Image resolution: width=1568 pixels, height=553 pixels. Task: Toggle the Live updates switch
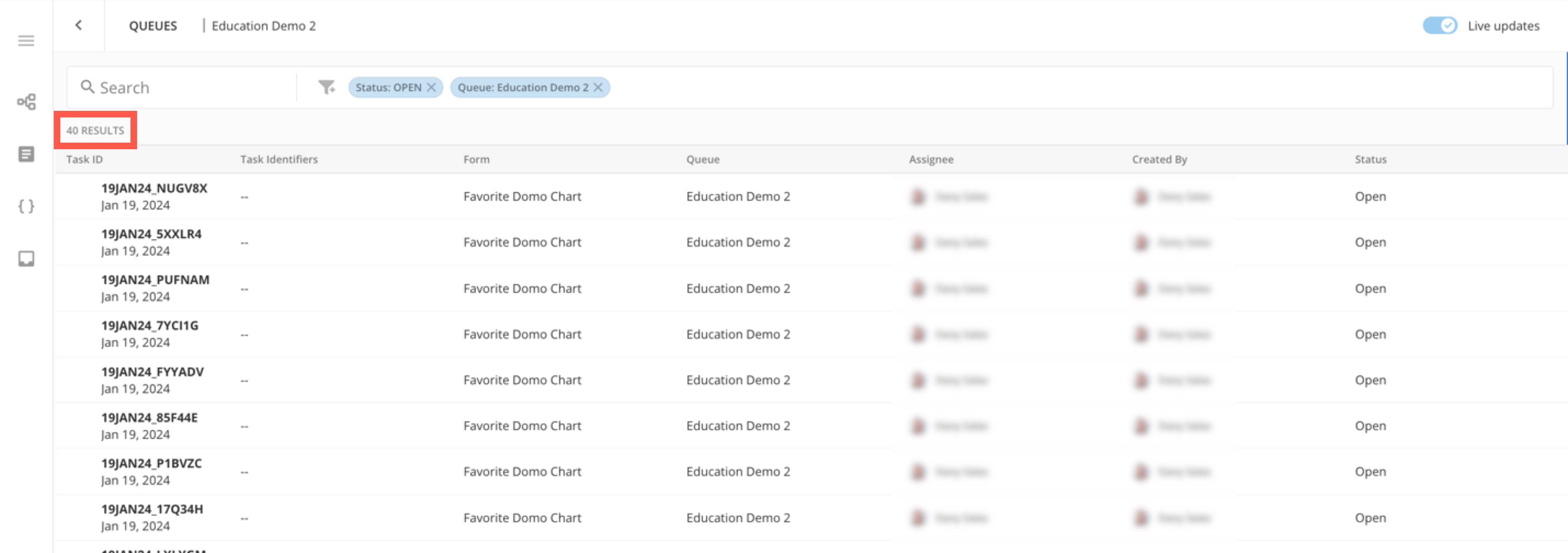[x=1440, y=26]
